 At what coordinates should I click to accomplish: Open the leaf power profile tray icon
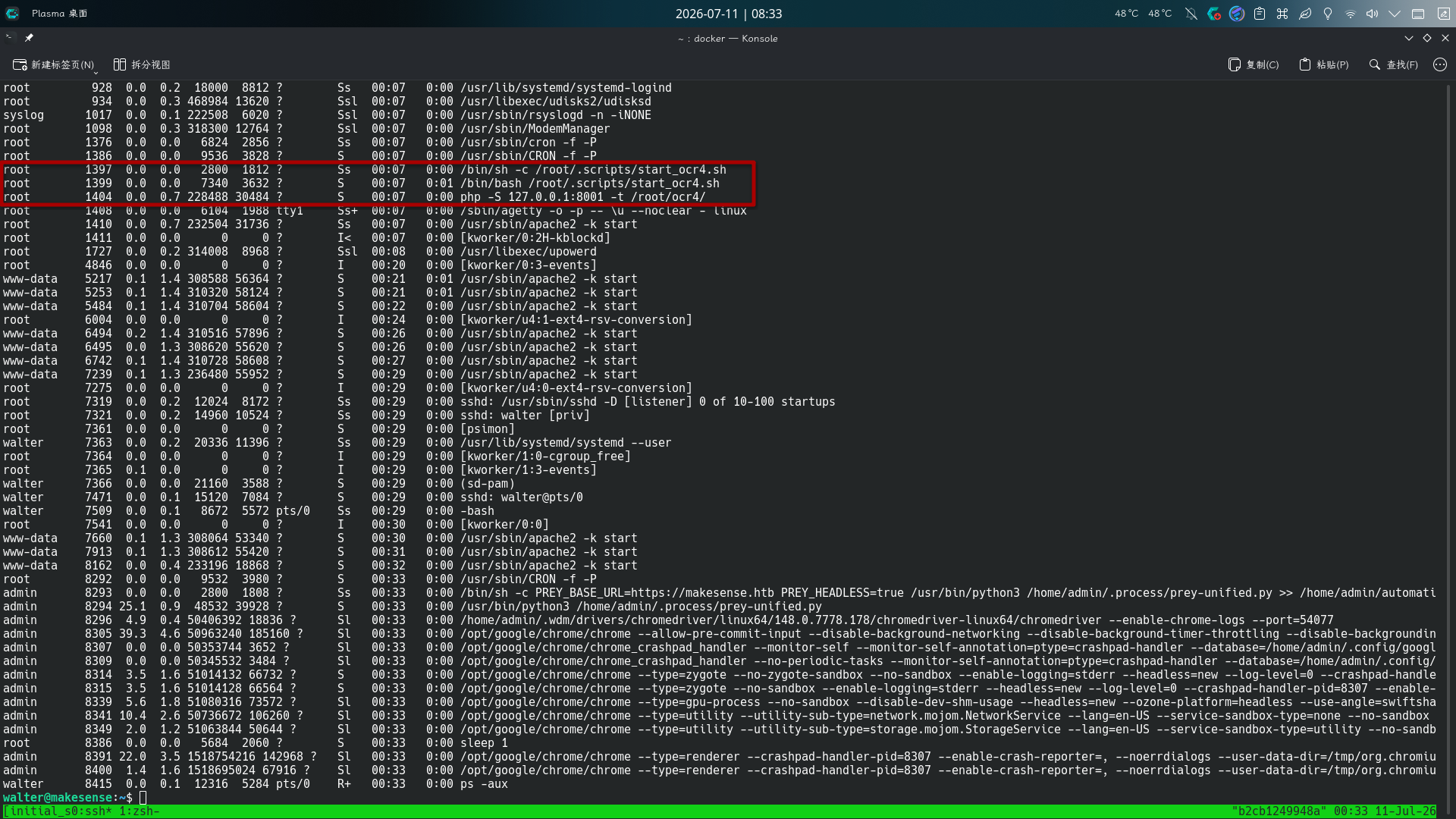click(1305, 14)
